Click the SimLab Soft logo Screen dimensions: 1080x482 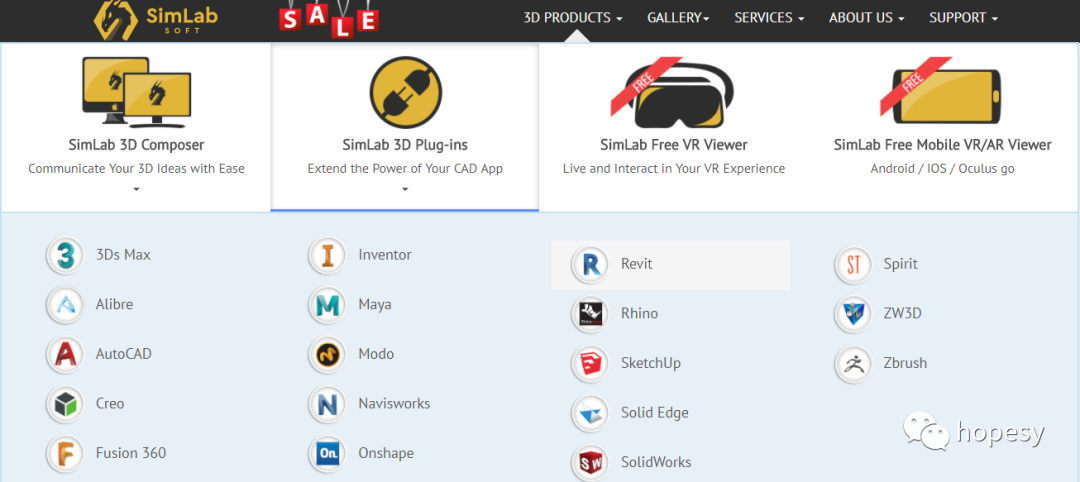click(x=148, y=19)
